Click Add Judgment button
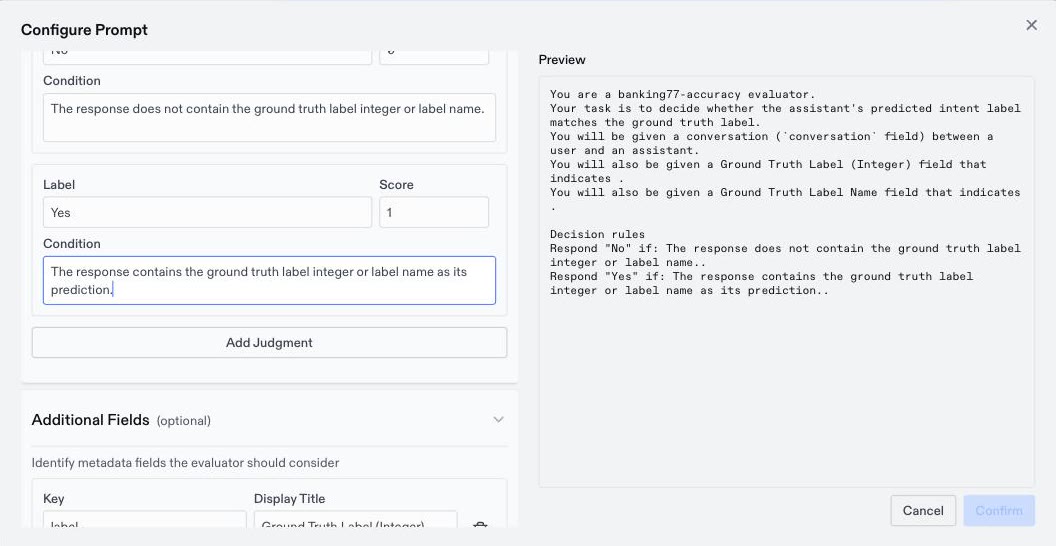Viewport: 1056px width, 546px height. click(269, 343)
